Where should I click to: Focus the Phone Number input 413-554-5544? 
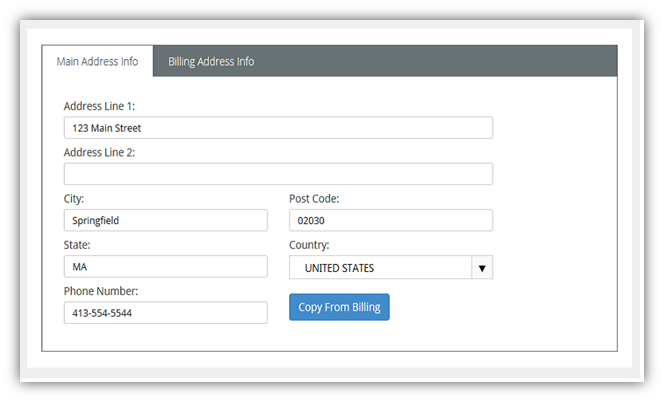pyautogui.click(x=166, y=313)
